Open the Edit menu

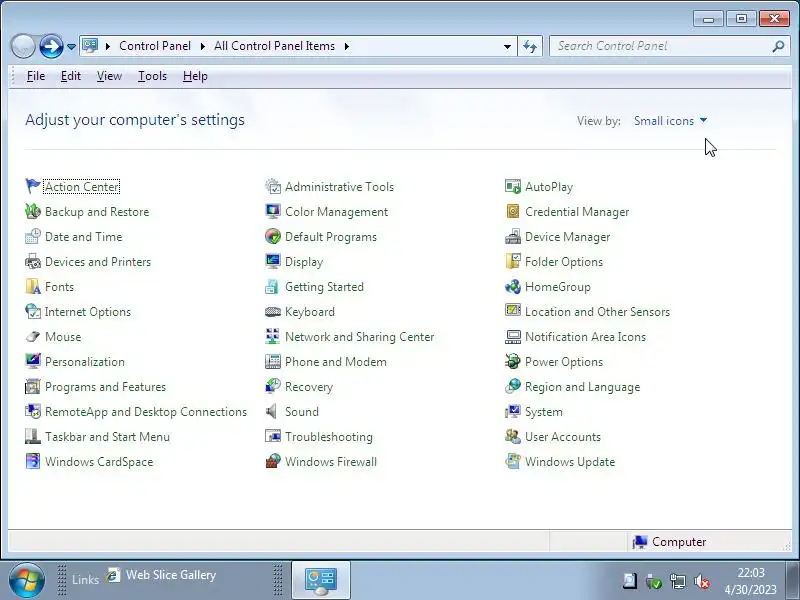pos(70,76)
